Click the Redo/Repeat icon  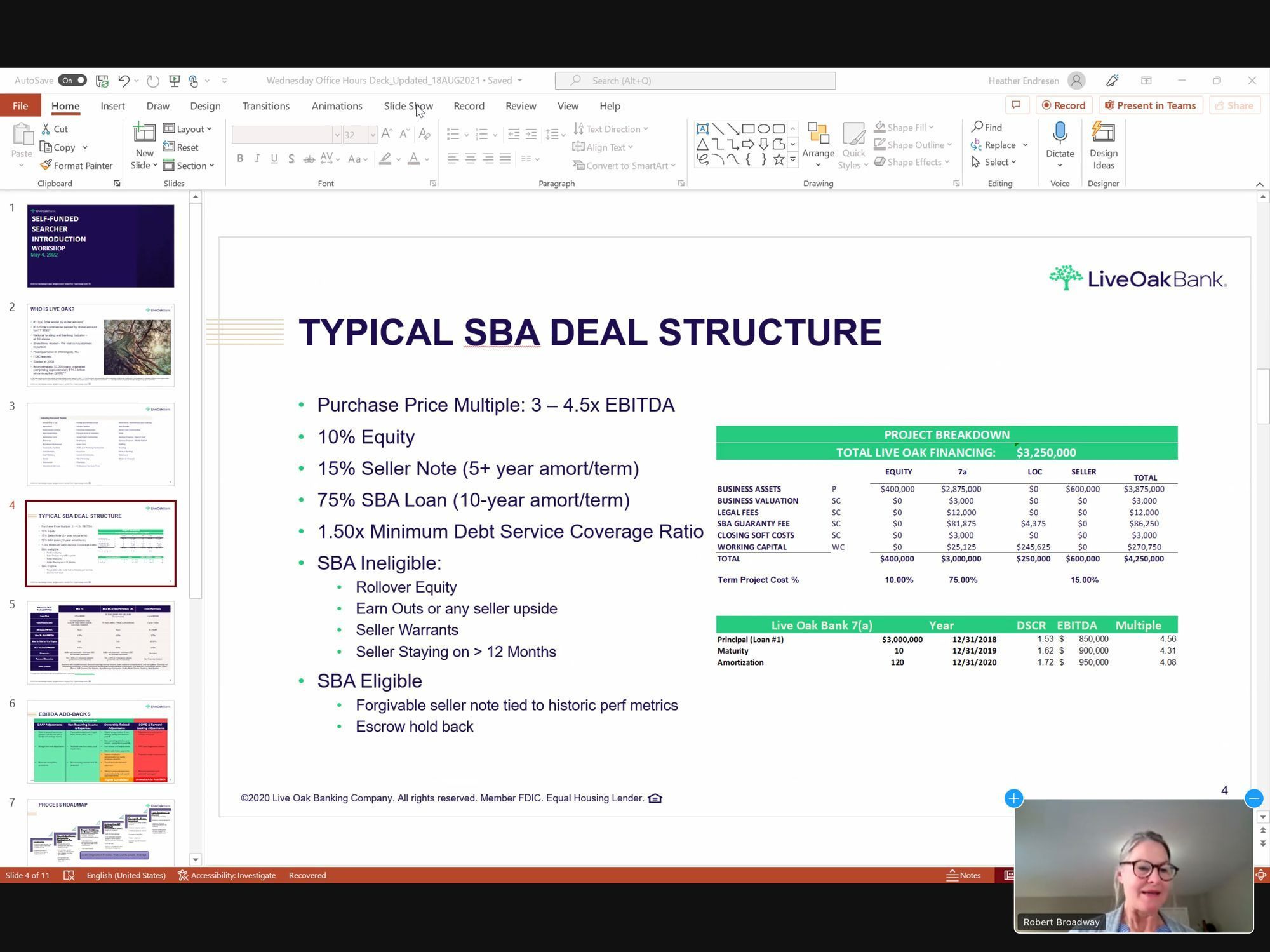point(152,81)
